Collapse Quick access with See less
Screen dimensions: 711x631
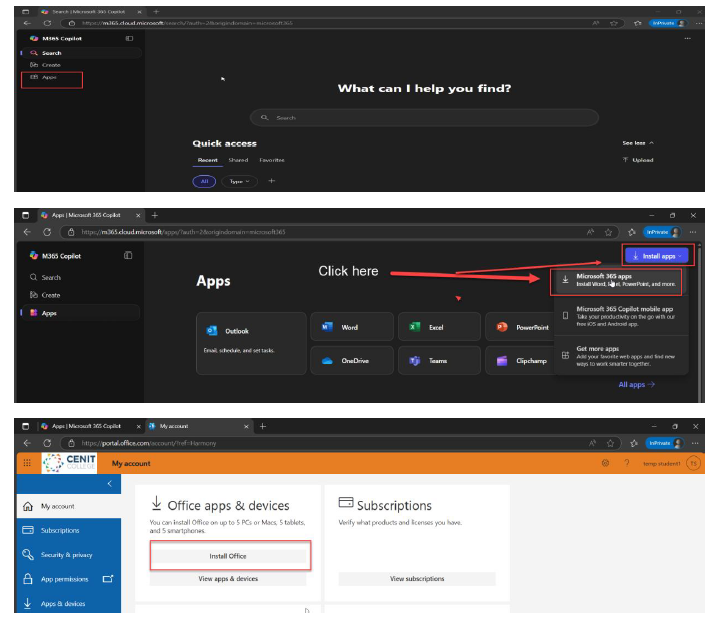coord(638,143)
